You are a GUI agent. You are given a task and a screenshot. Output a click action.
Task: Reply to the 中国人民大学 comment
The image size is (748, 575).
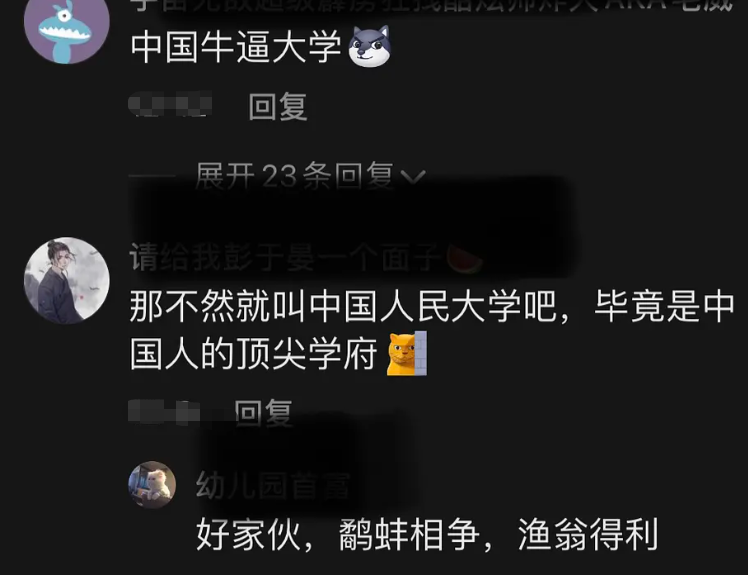tap(263, 412)
